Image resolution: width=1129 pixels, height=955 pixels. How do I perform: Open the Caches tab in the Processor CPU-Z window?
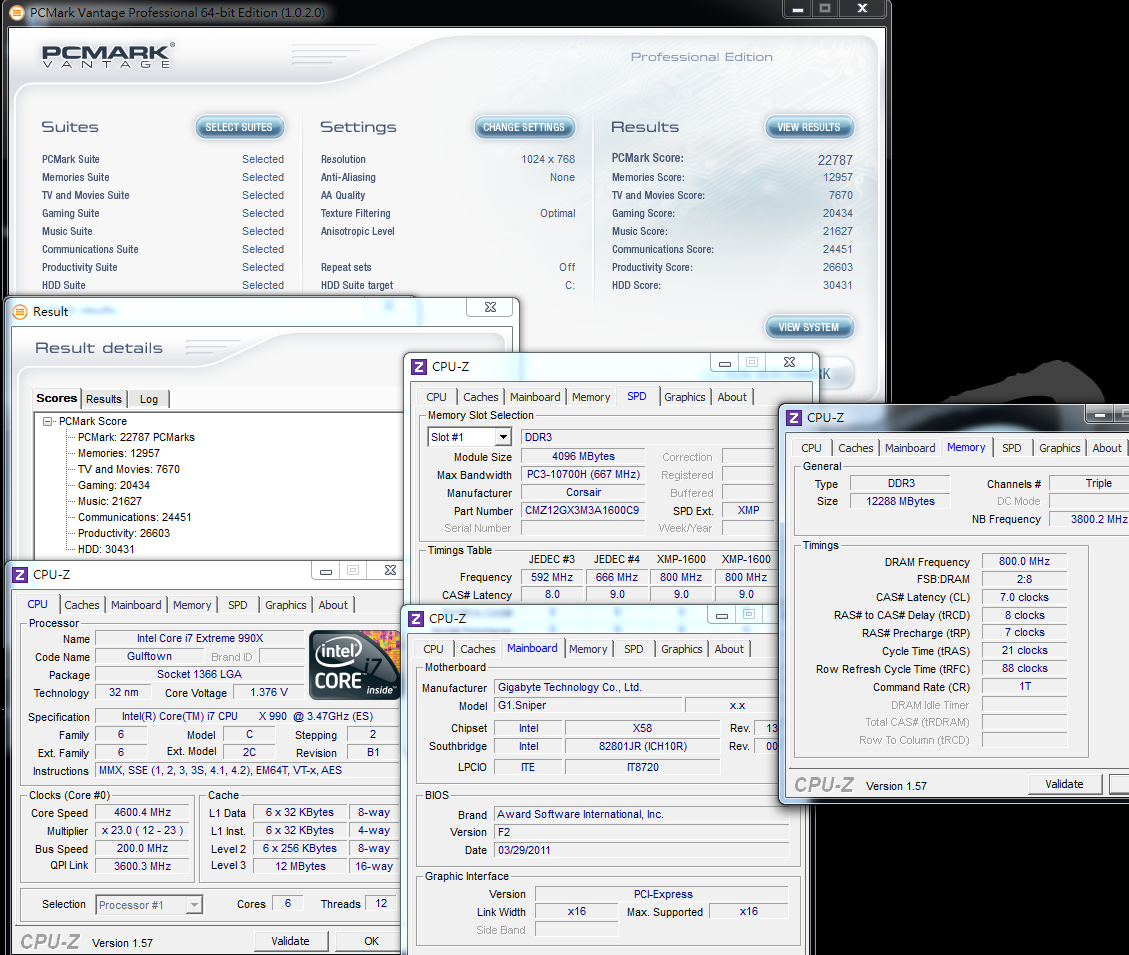pos(82,605)
